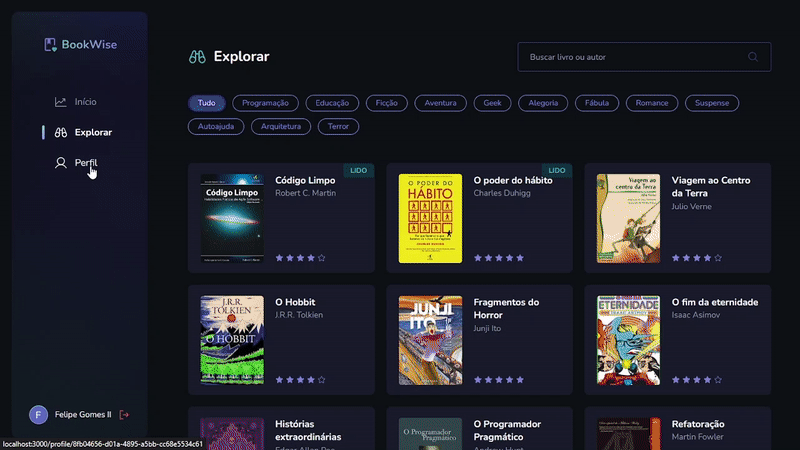Open the Início menu item

[76, 102]
